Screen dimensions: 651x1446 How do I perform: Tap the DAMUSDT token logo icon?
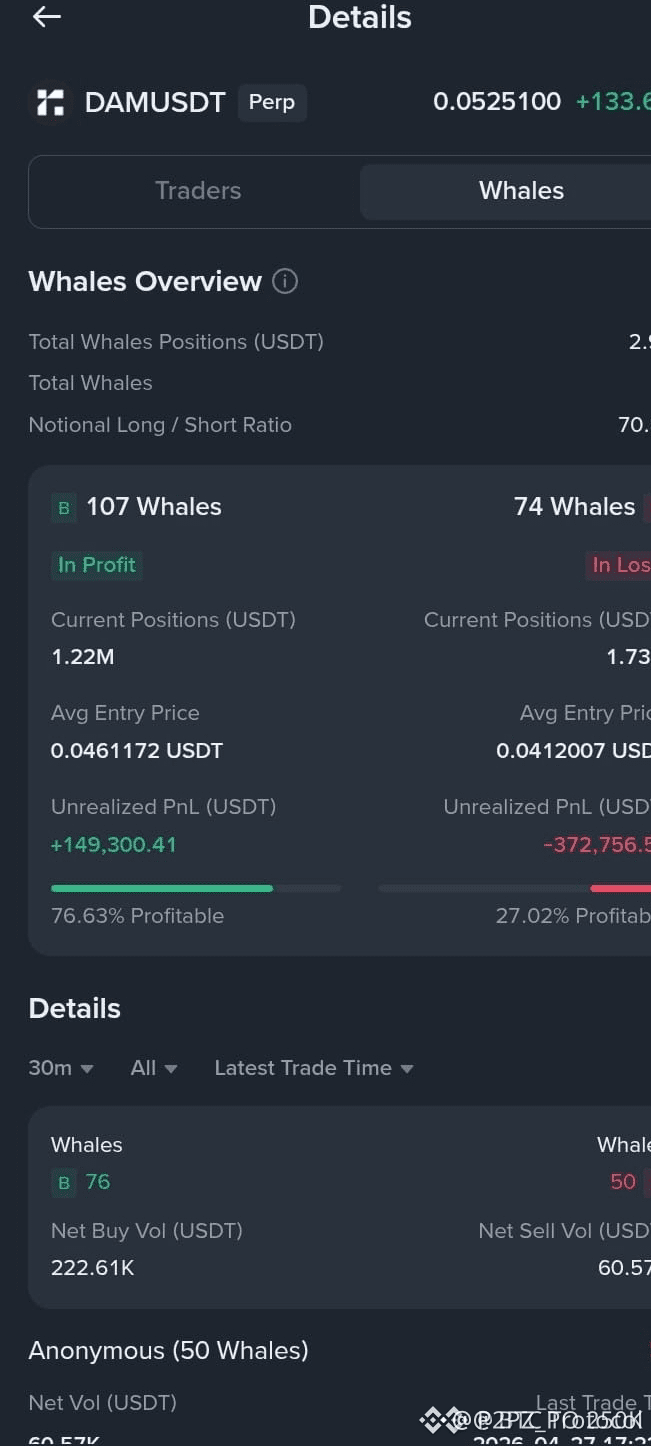tap(49, 102)
